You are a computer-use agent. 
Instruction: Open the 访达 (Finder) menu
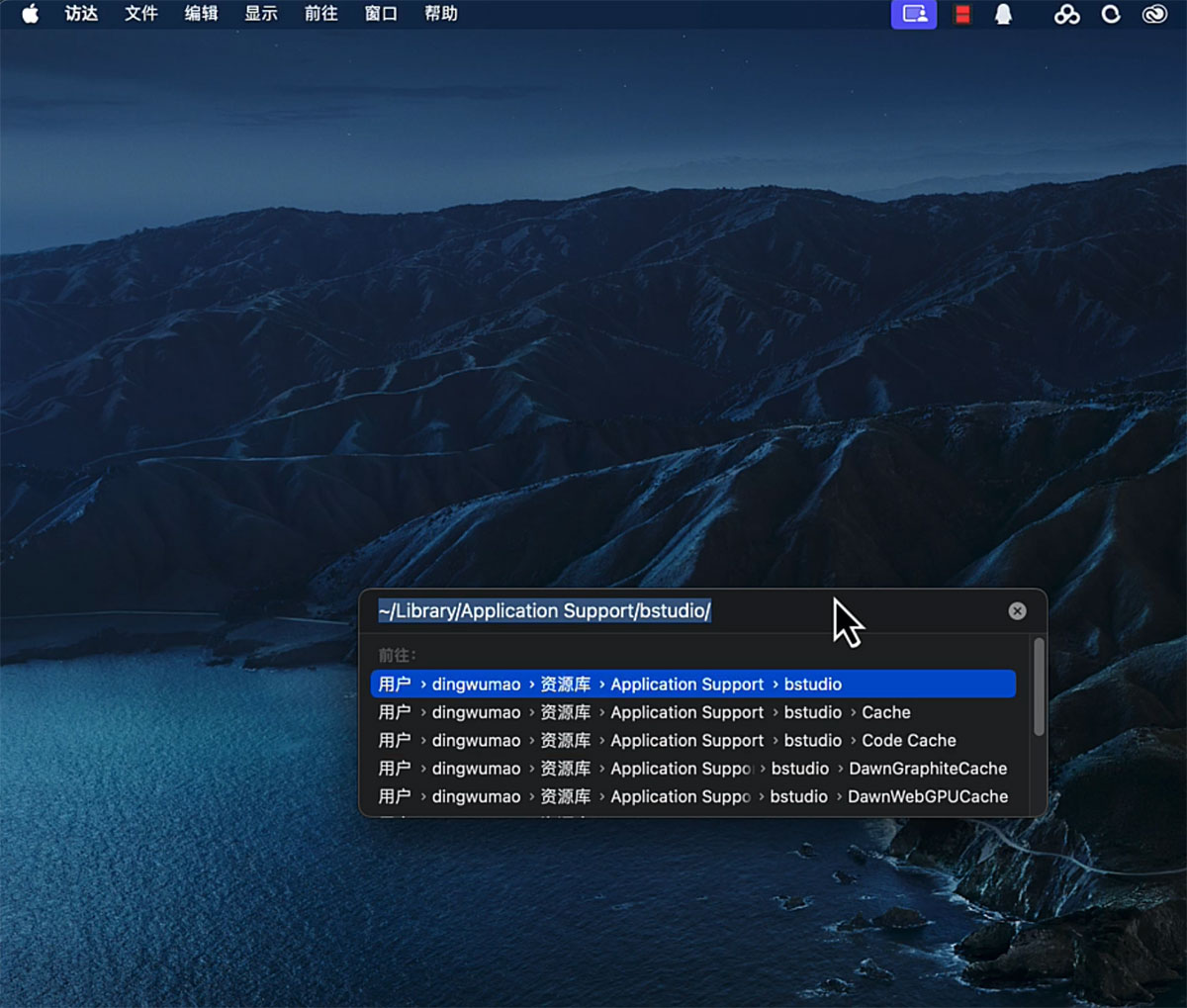pos(81,14)
